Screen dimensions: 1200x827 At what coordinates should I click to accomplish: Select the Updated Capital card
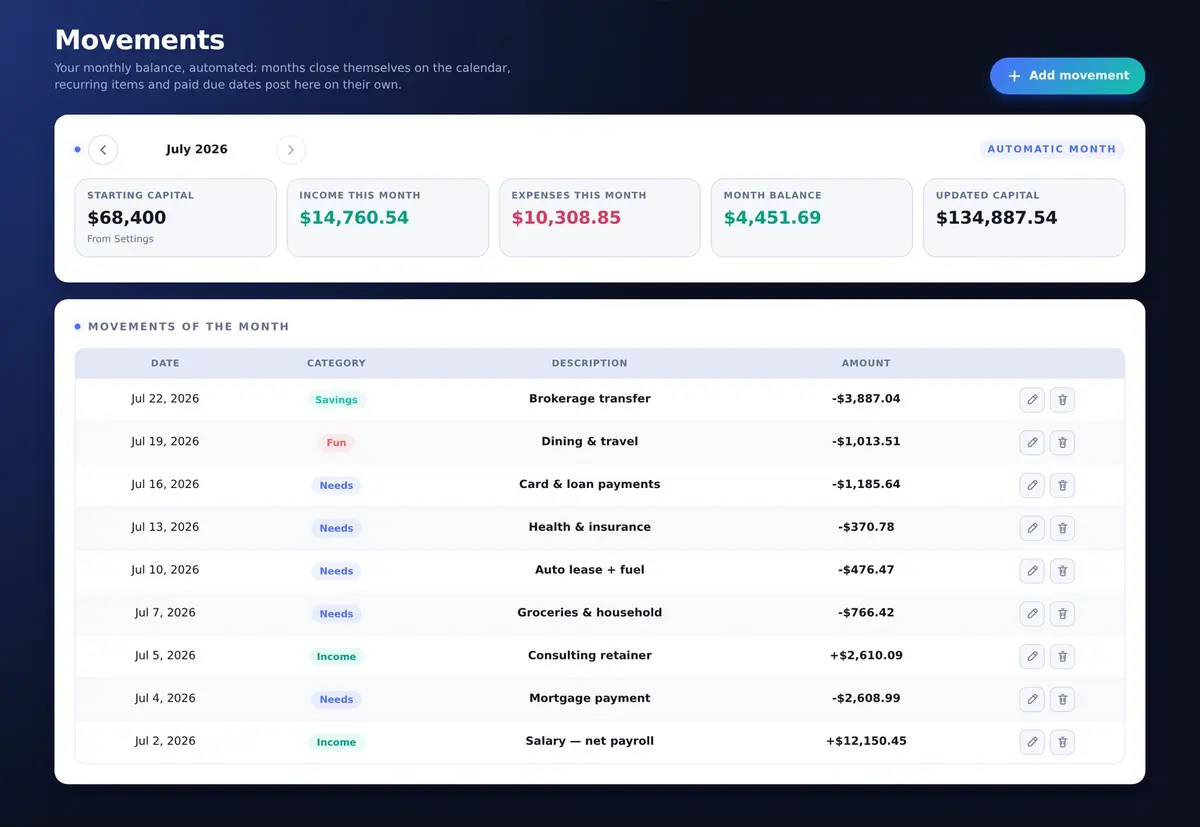click(x=1024, y=218)
